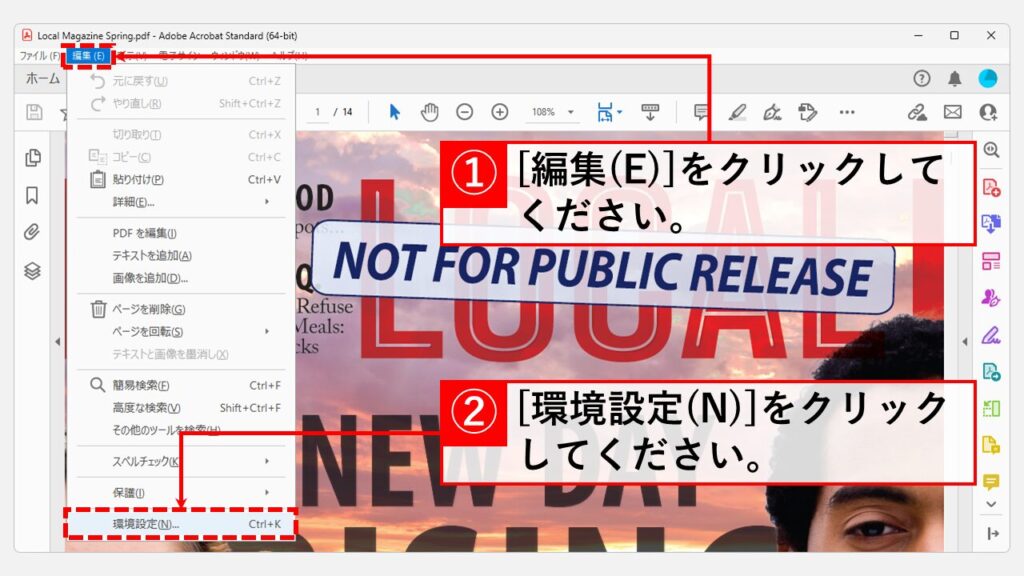Open the Attachments paperclip panel
The height and width of the screenshot is (576, 1024).
click(32, 233)
